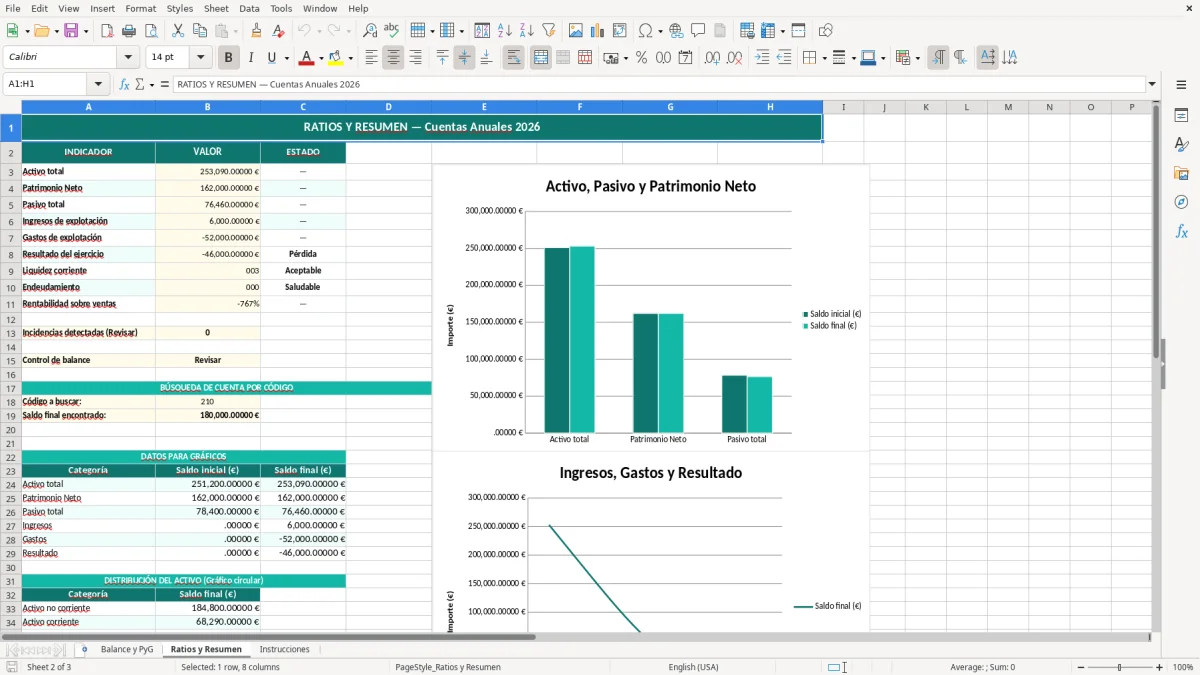
Task: Click the English (USA) language status
Action: 693,667
